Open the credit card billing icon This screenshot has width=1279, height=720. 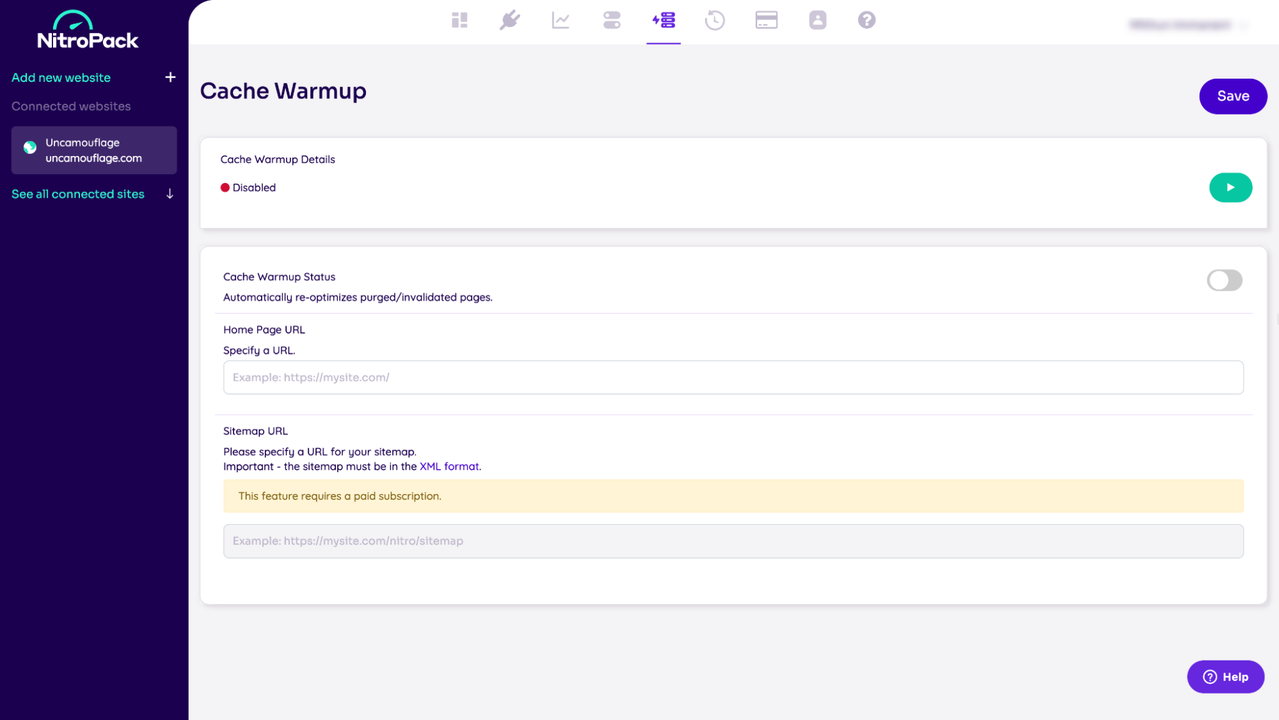click(x=766, y=20)
